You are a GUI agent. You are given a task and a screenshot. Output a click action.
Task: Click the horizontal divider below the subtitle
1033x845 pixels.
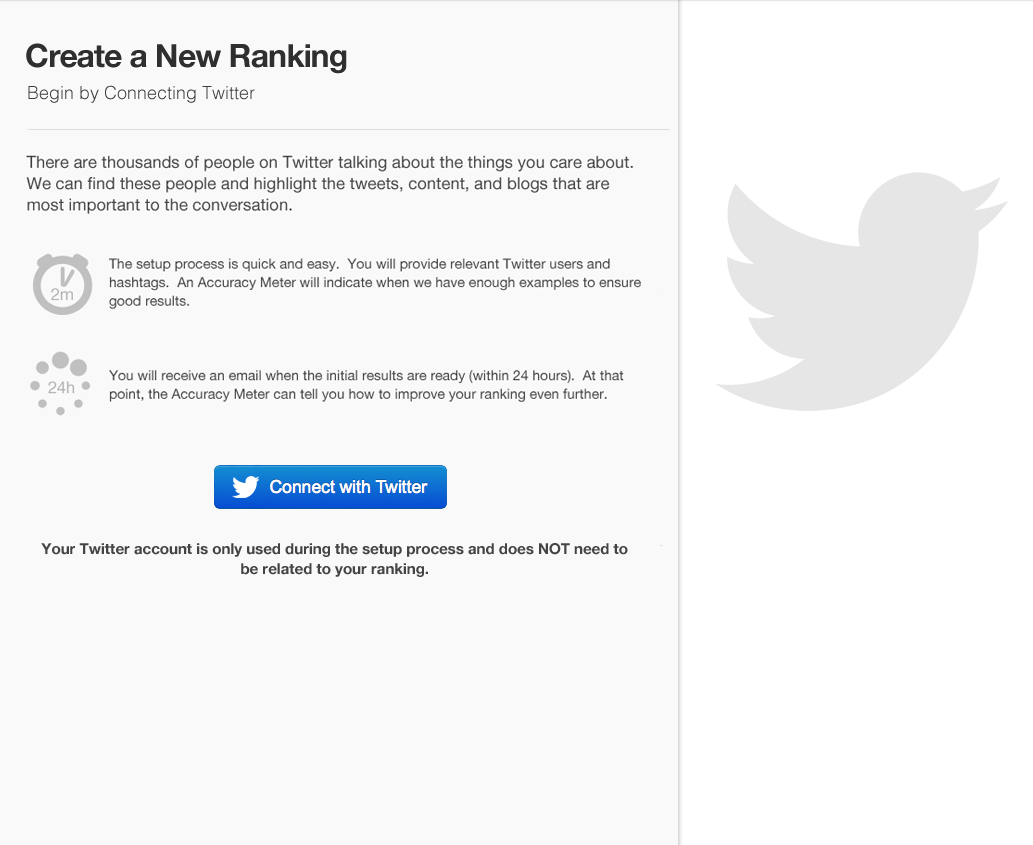click(348, 129)
